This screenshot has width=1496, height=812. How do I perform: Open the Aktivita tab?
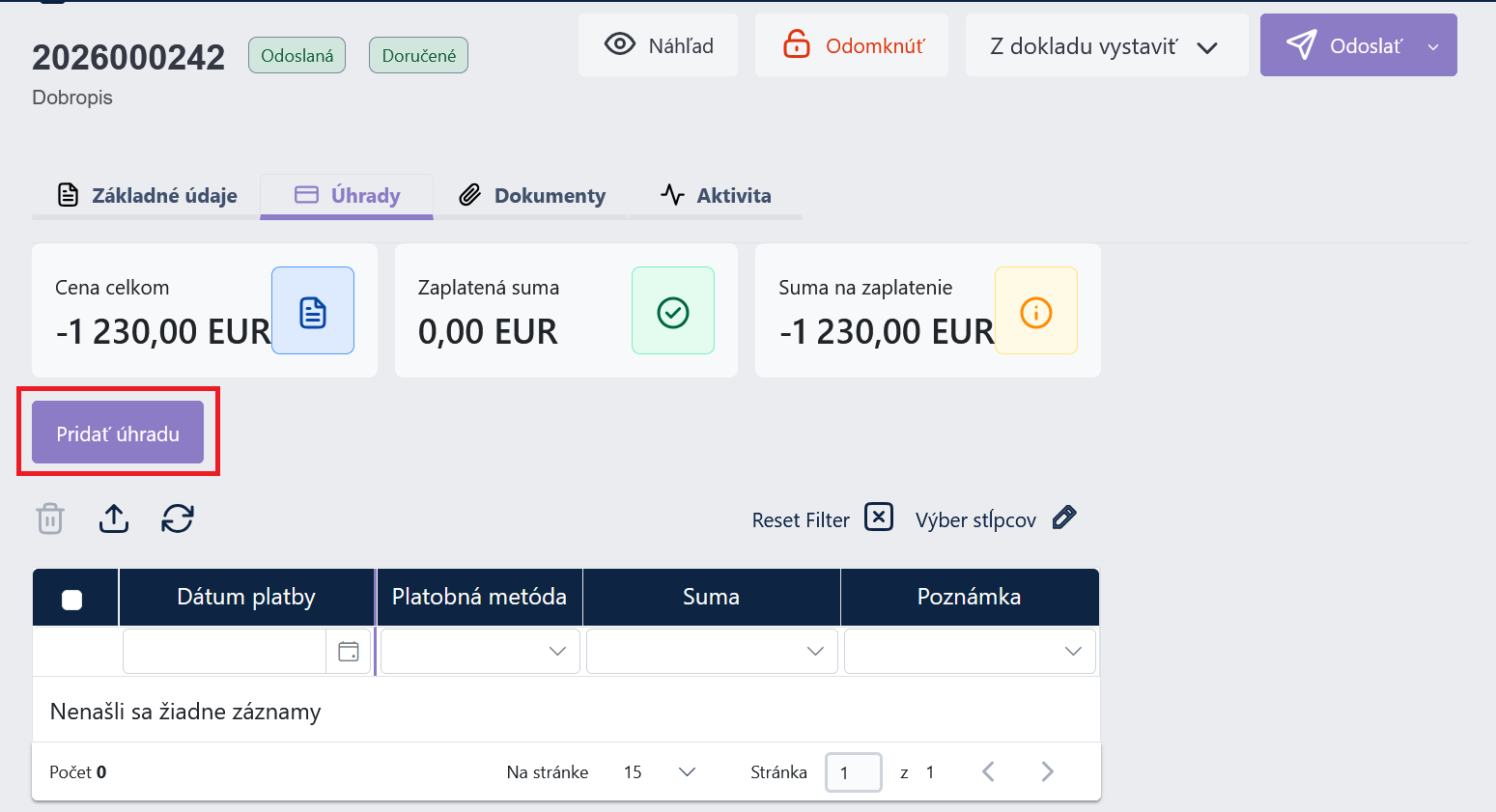pos(716,196)
